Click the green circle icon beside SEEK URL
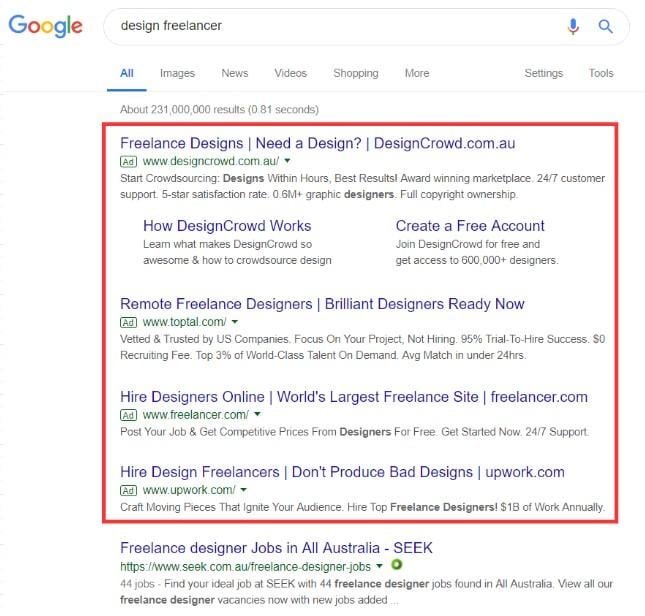Screen dimensions: 645x616 (397, 565)
